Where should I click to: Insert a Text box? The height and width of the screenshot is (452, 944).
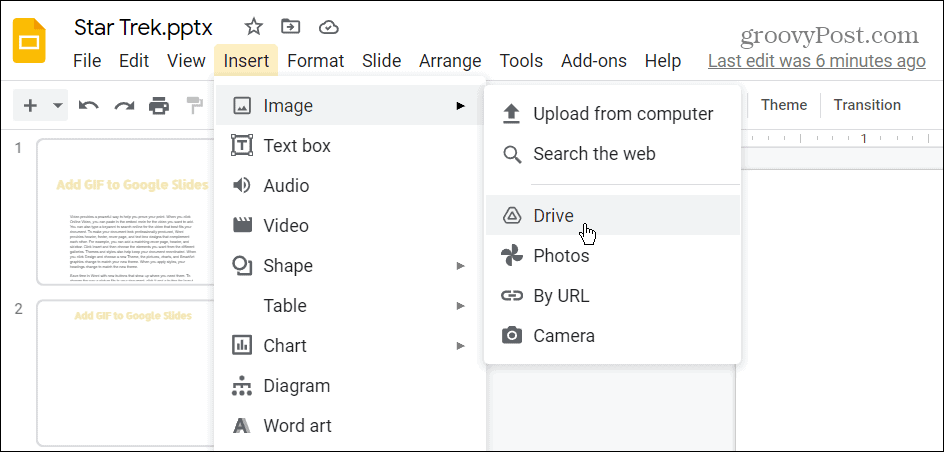coord(349,146)
